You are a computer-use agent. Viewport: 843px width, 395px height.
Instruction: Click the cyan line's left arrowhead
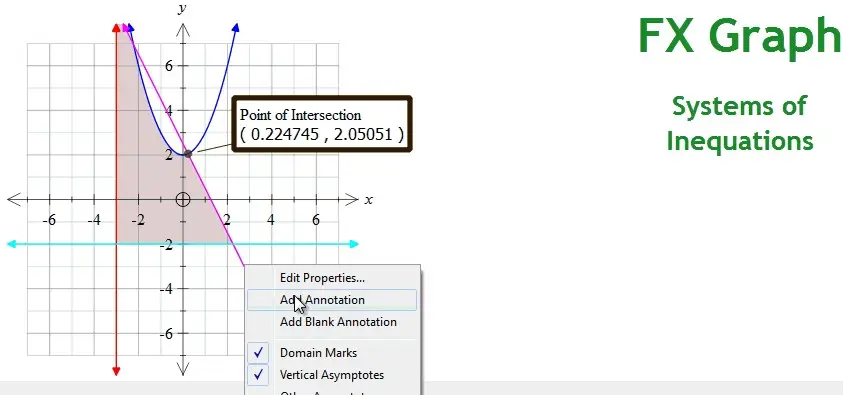click(12, 244)
